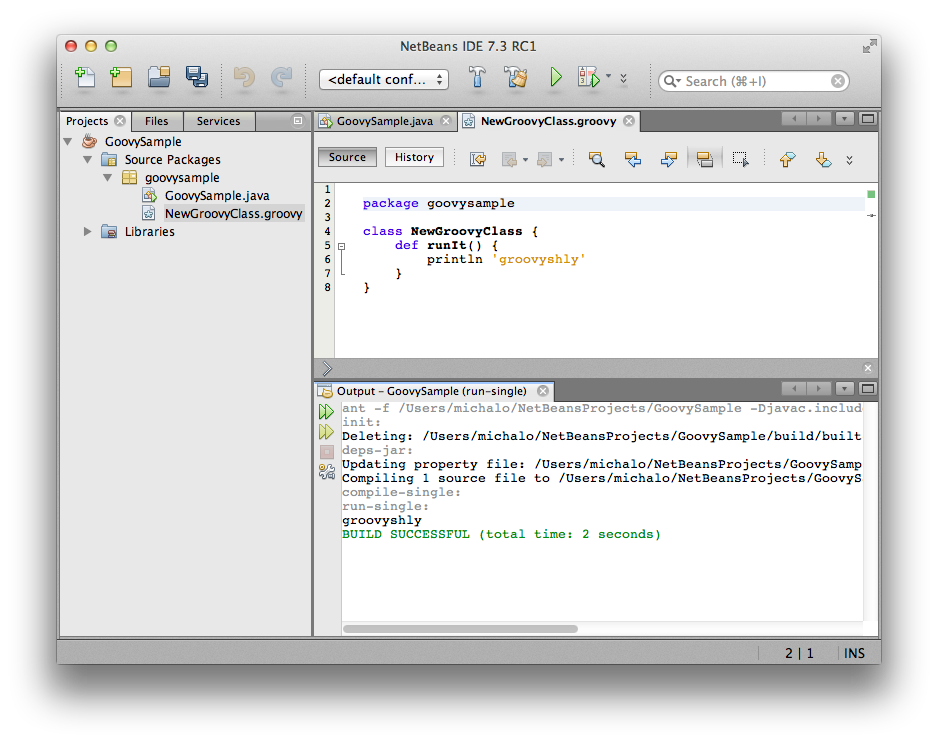The width and height of the screenshot is (938, 743).
Task: Close the GoovySample.java editor tab
Action: coord(446,121)
